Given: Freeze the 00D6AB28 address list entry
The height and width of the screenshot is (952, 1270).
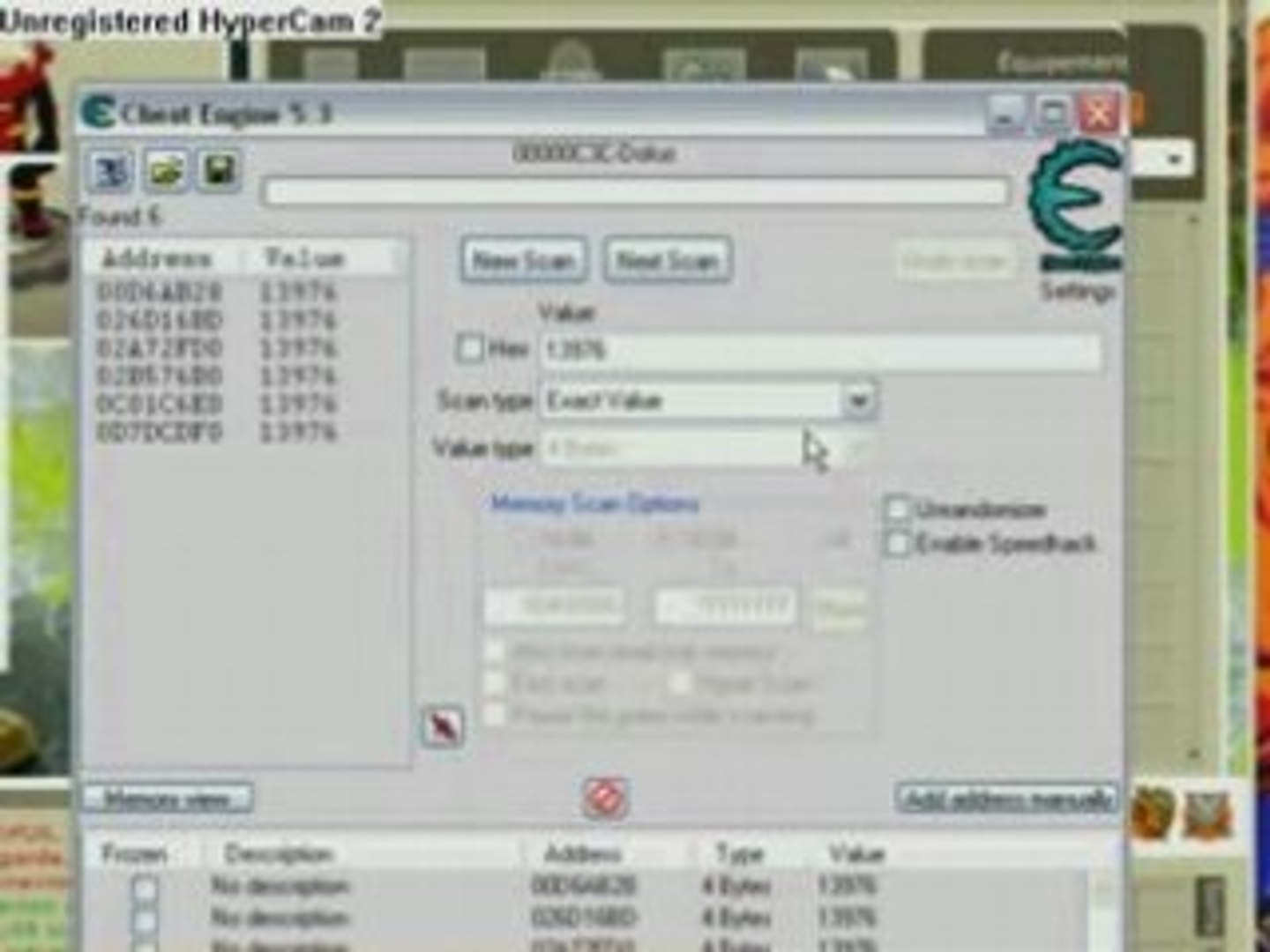Looking at the screenshot, I should (145, 887).
